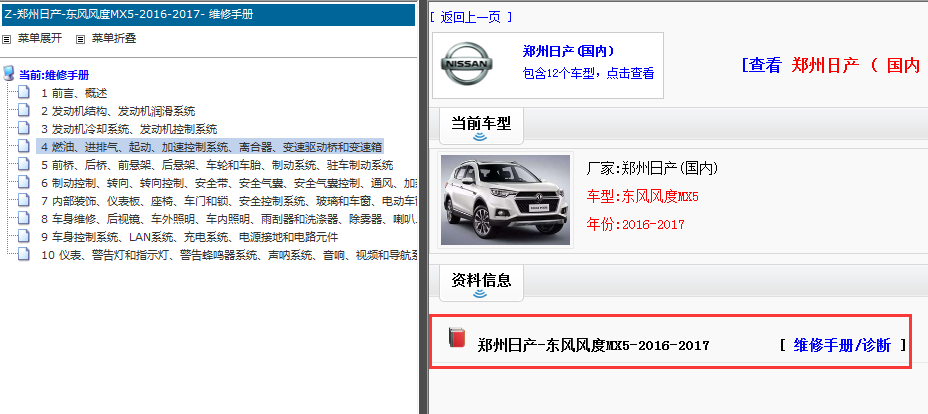The image size is (928, 414).
Task: Click page icon for 9 车身控制系统
Action: [23, 236]
